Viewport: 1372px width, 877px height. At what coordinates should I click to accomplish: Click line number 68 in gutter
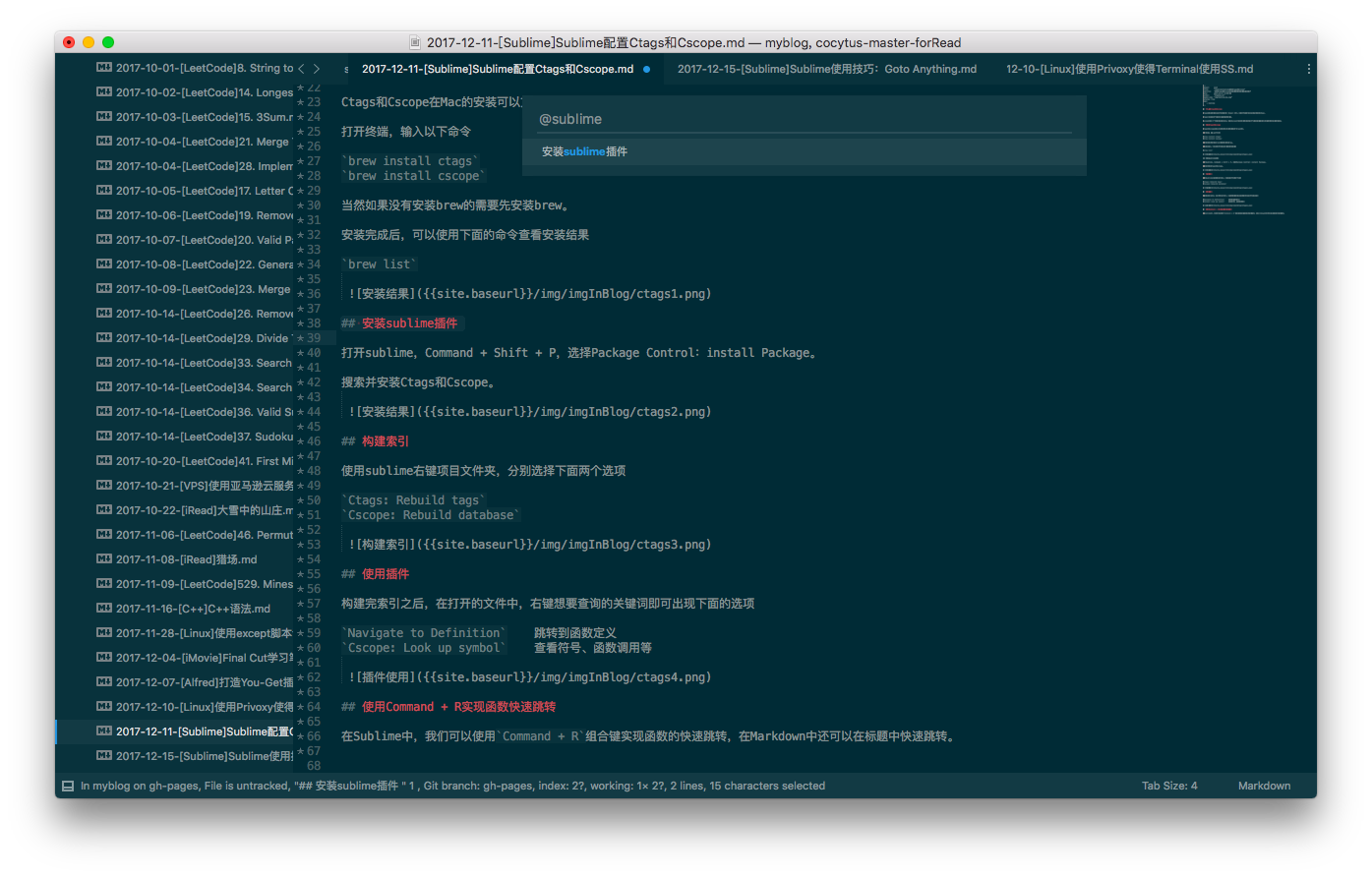[x=314, y=766]
